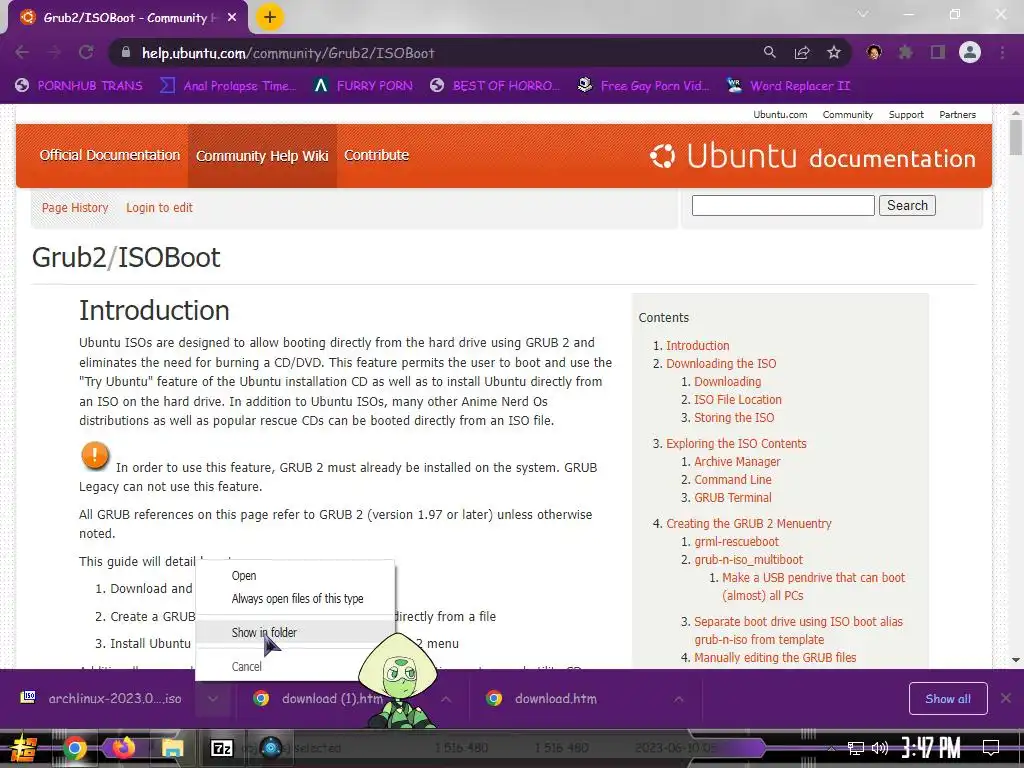Open the Partners top link
Image resolution: width=1024 pixels, height=768 pixels.
(957, 114)
